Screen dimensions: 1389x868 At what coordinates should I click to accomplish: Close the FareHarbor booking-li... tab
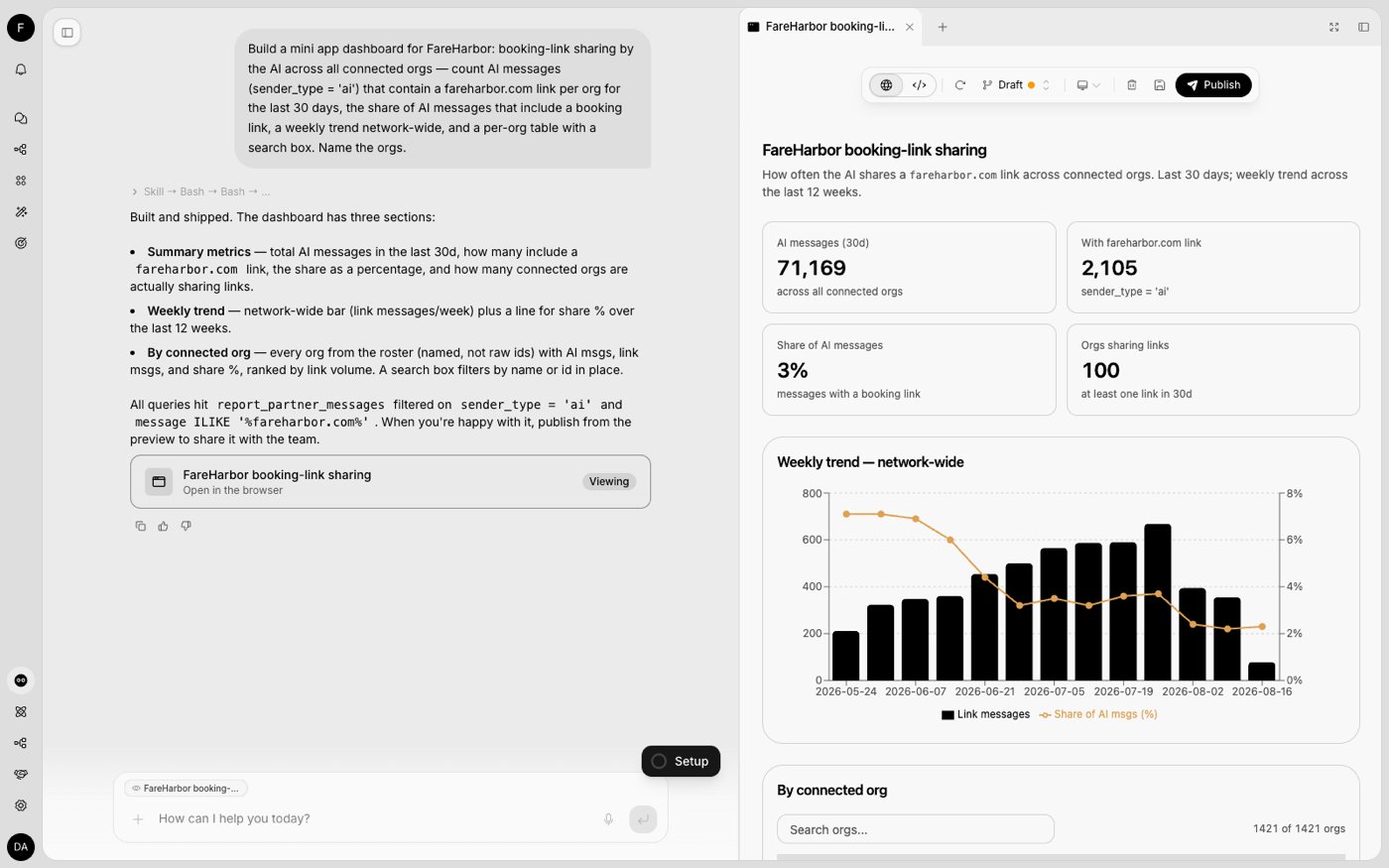point(909,27)
